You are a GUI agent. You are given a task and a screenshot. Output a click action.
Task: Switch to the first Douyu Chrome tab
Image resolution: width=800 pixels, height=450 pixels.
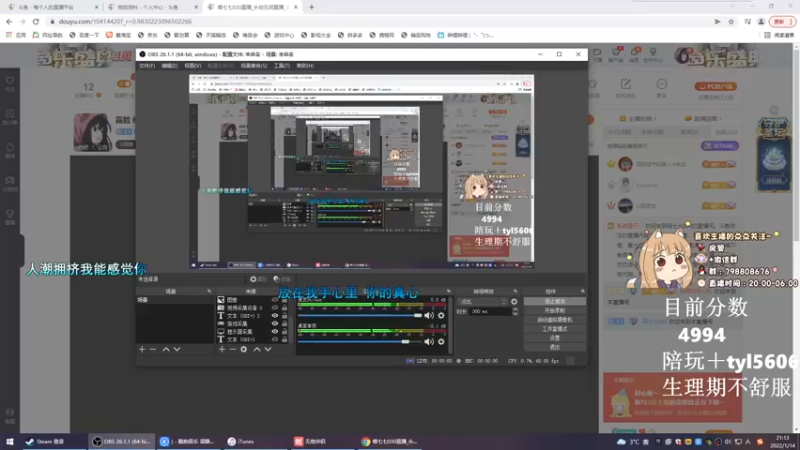click(x=51, y=7)
